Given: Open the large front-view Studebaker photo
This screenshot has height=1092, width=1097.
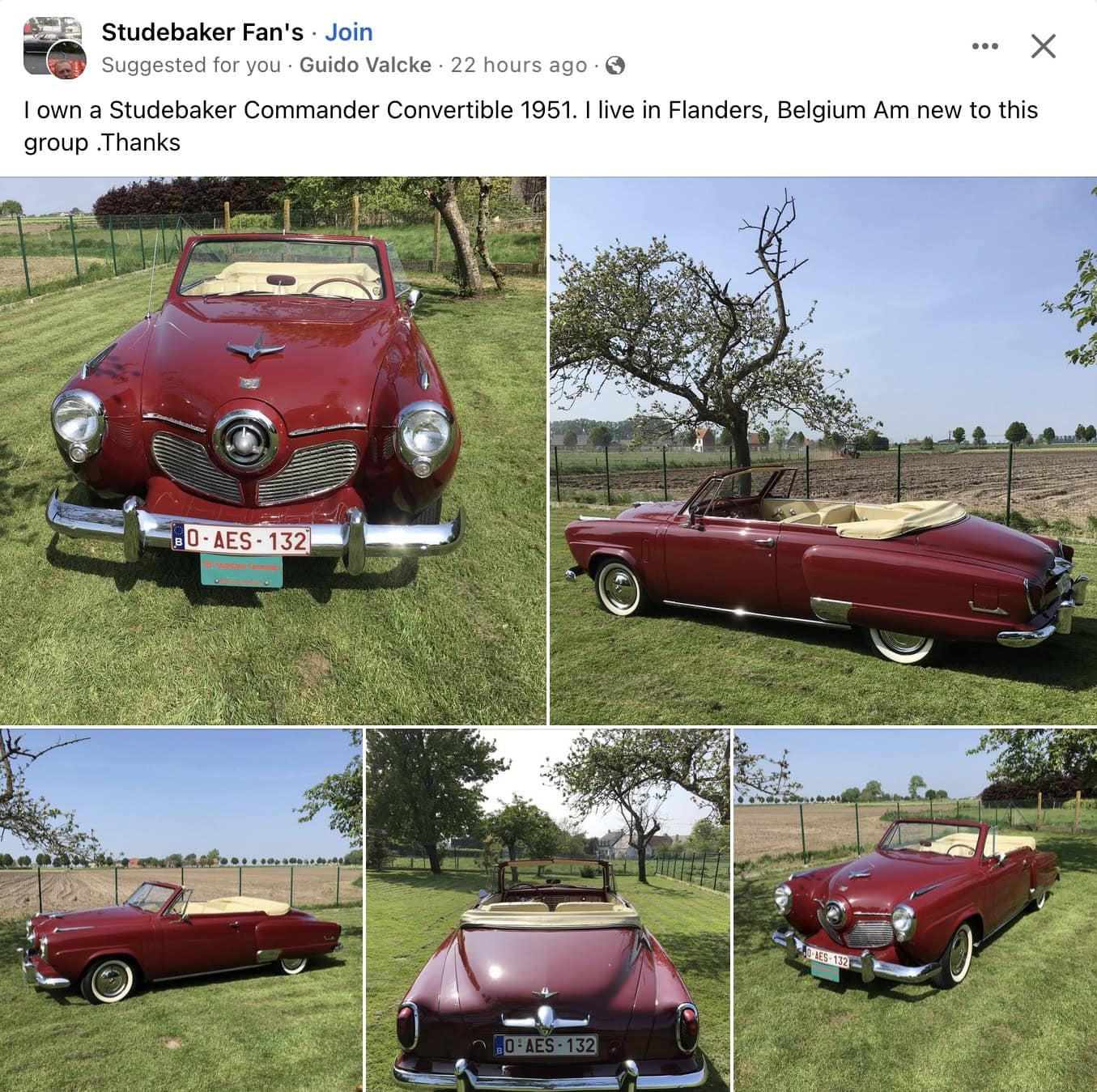Looking at the screenshot, I should coord(273,450).
